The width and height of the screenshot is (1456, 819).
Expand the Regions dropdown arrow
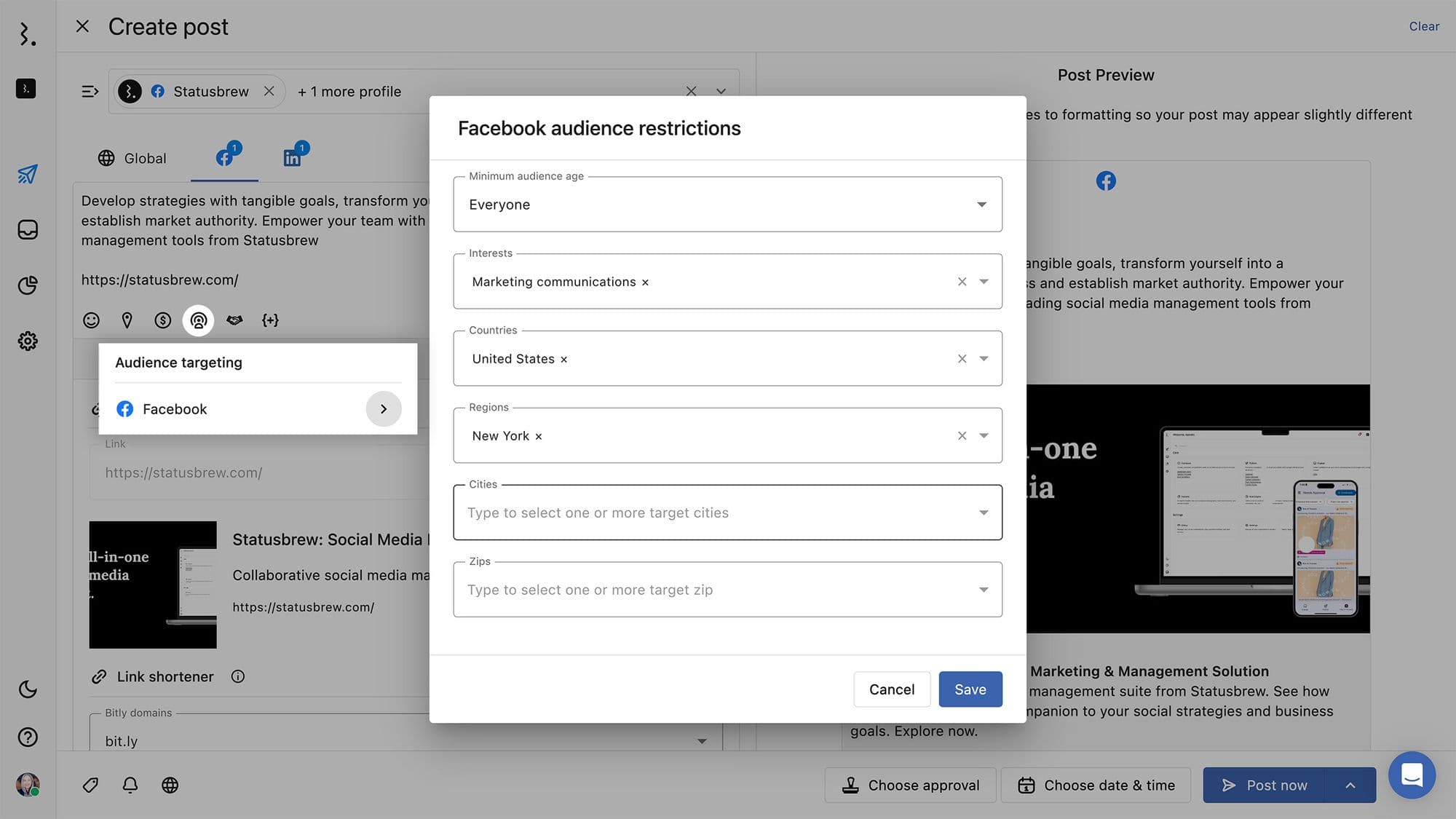984,436
